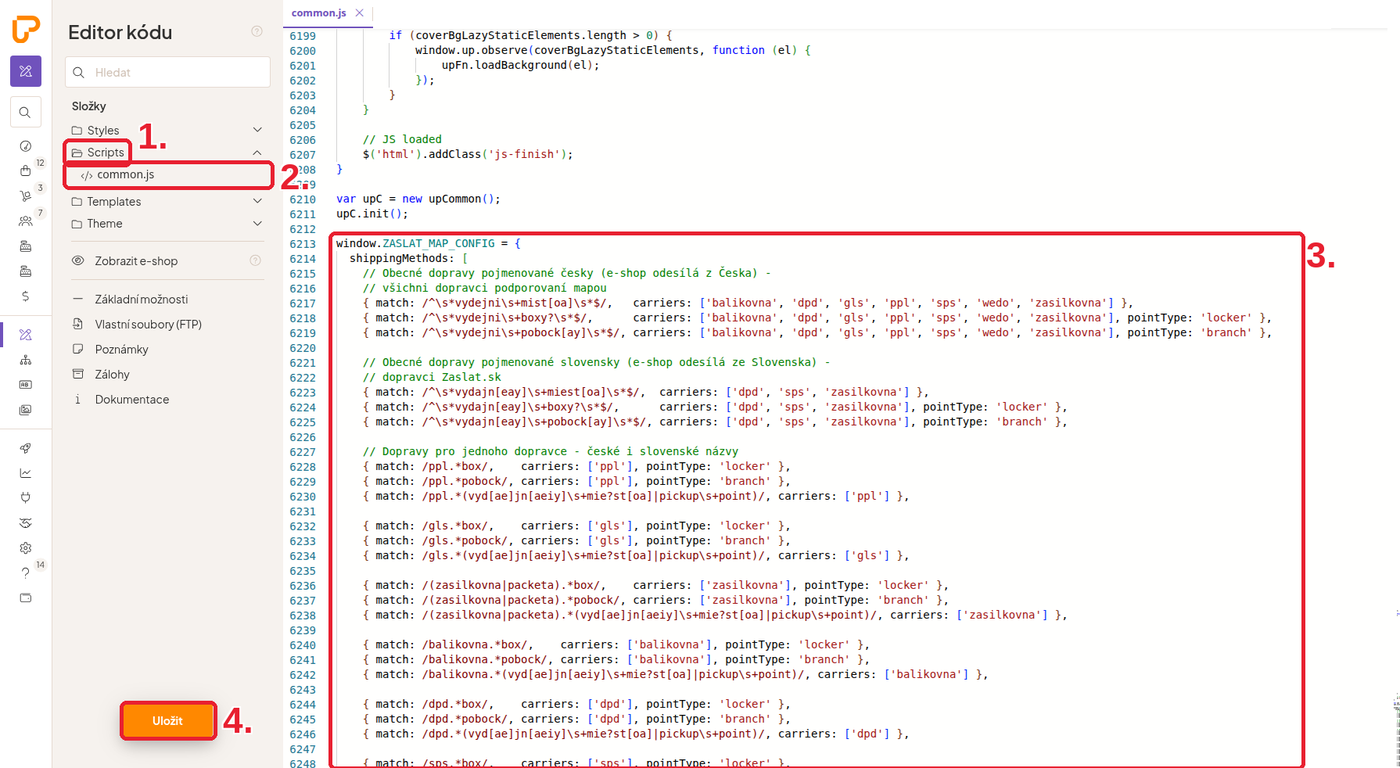
Task: Open orders bag icon with badge 12
Action: pyautogui.click(x=26, y=171)
